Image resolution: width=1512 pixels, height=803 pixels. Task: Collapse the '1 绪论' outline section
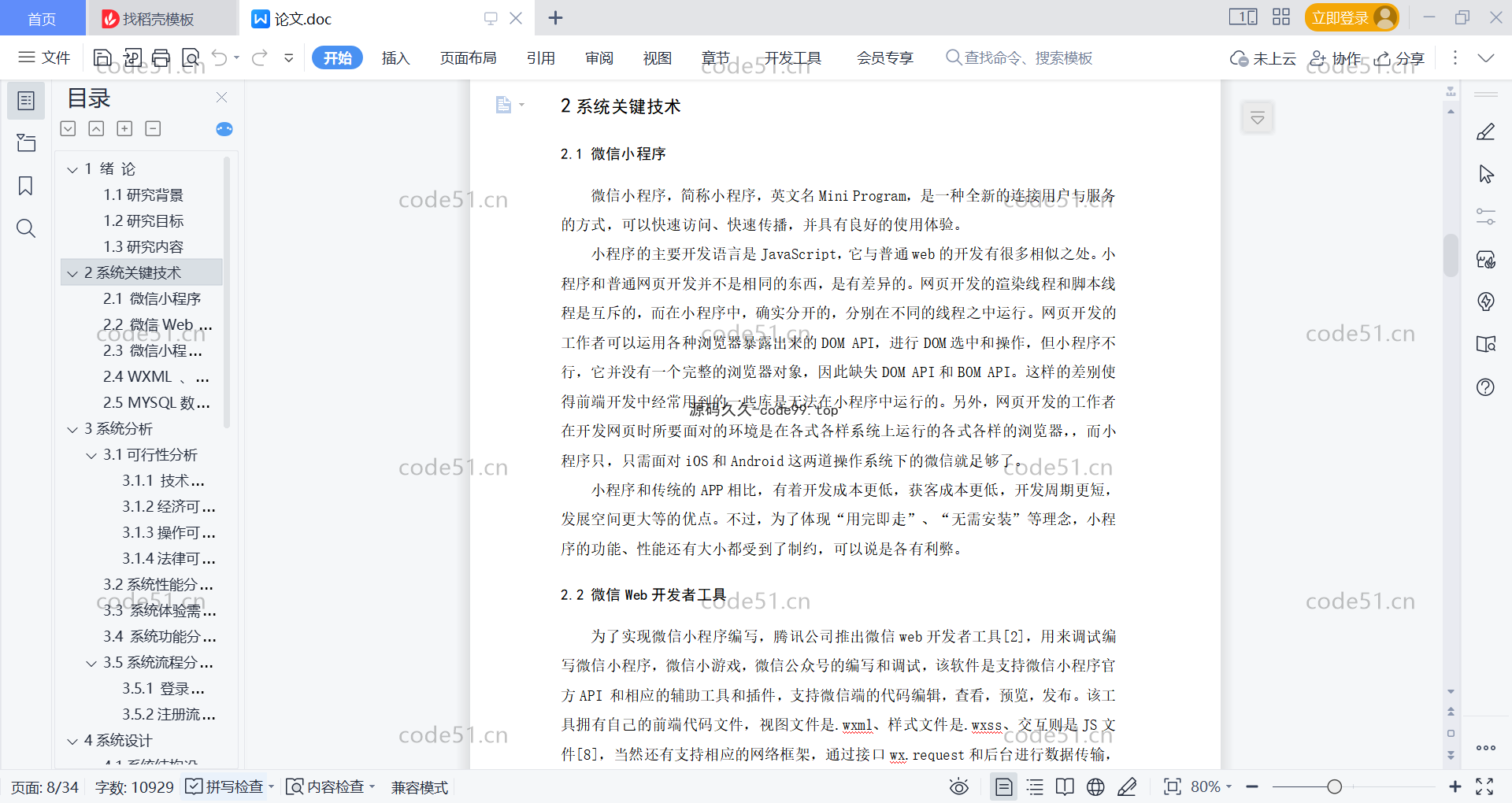72,169
